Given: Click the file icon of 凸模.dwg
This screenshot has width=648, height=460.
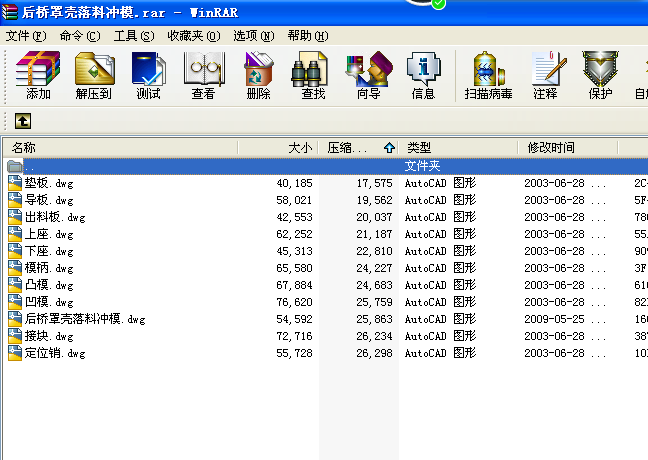Looking at the screenshot, I should pyautogui.click(x=15, y=285).
